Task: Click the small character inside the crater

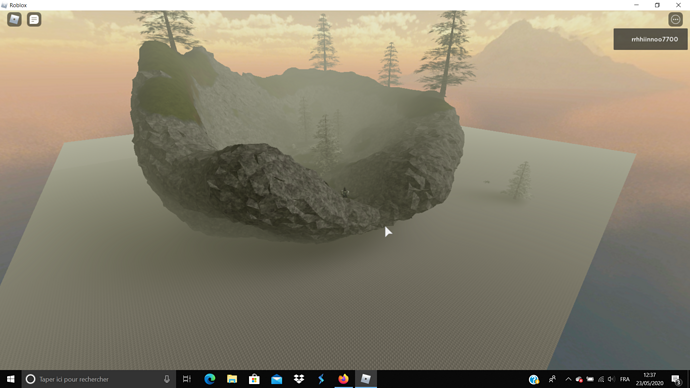Action: click(x=345, y=192)
